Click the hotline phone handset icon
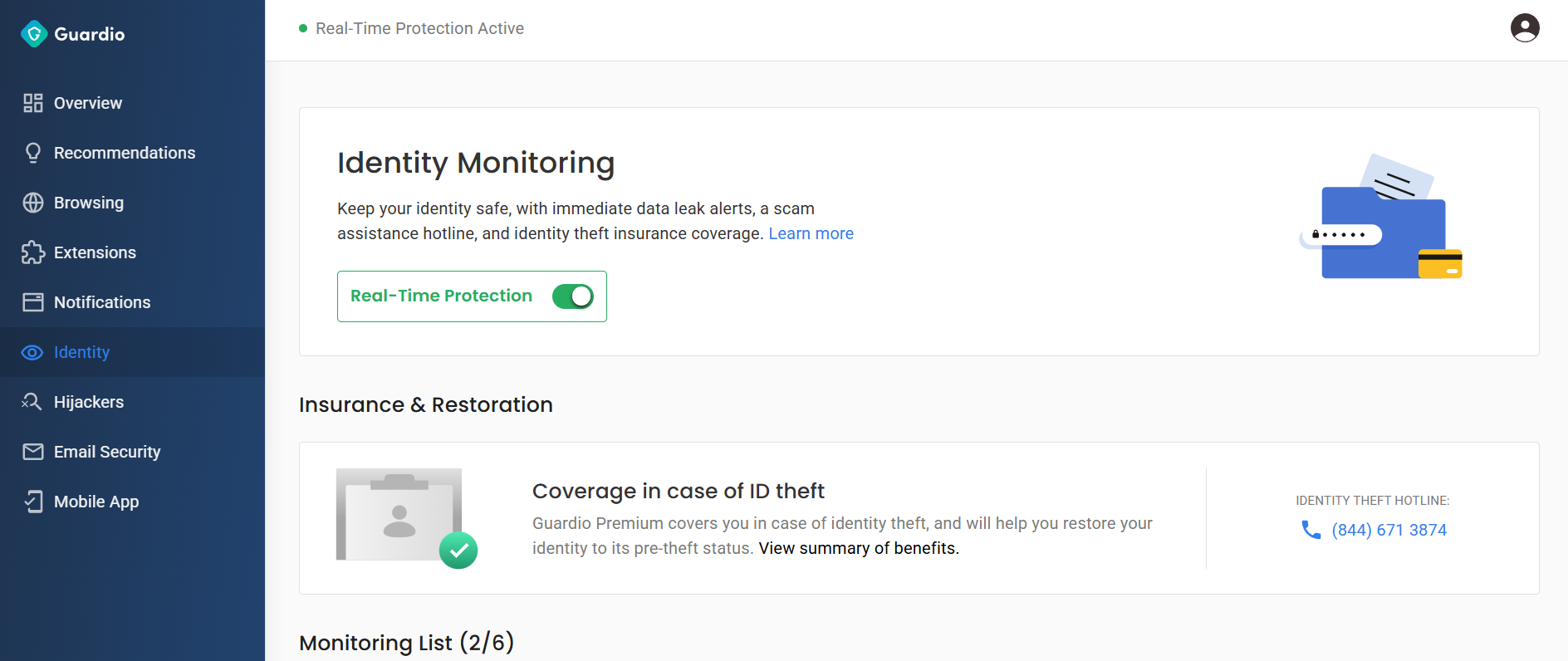 [x=1311, y=530]
